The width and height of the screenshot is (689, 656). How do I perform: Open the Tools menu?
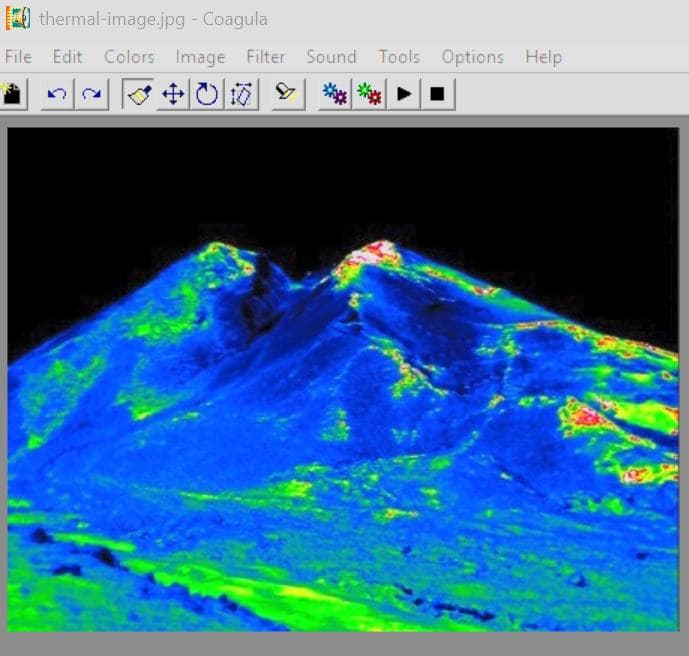pyautogui.click(x=399, y=57)
